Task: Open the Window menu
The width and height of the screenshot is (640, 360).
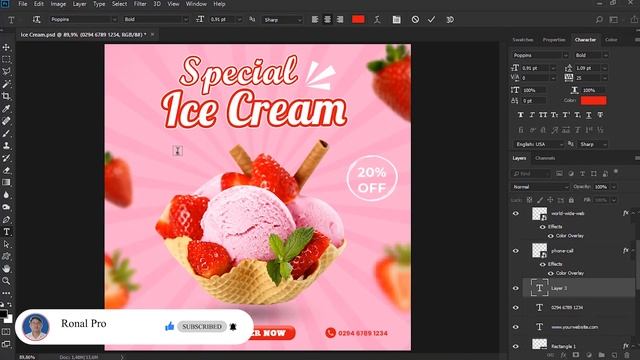Action: [x=196, y=4]
